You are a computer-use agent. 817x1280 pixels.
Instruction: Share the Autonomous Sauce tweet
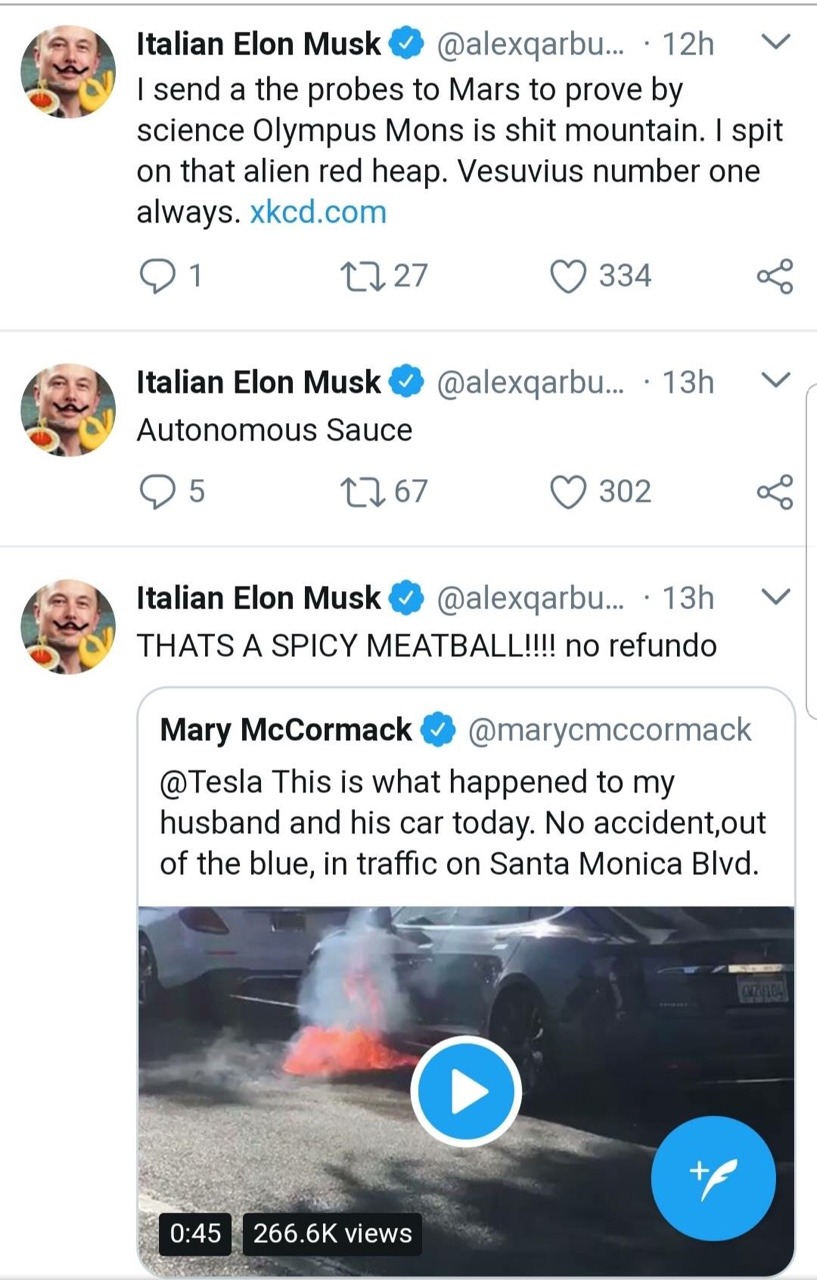coord(775,491)
